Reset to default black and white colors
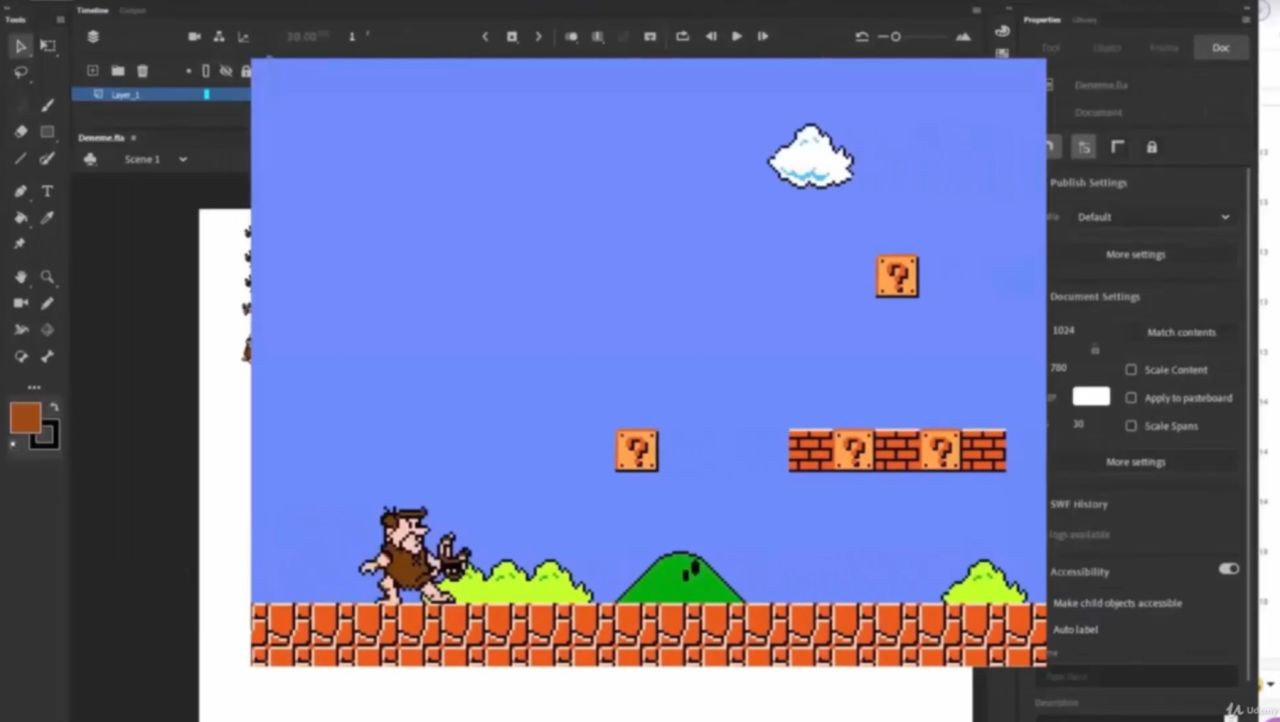The height and width of the screenshot is (722, 1280). (x=13, y=444)
